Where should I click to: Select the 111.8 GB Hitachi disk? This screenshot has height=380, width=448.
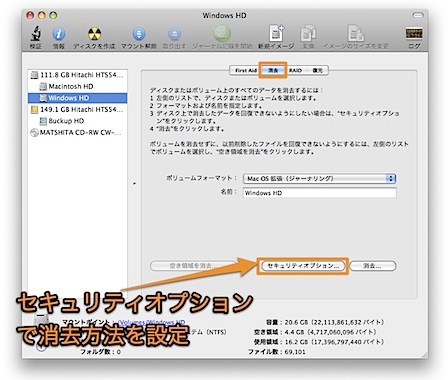pos(78,75)
